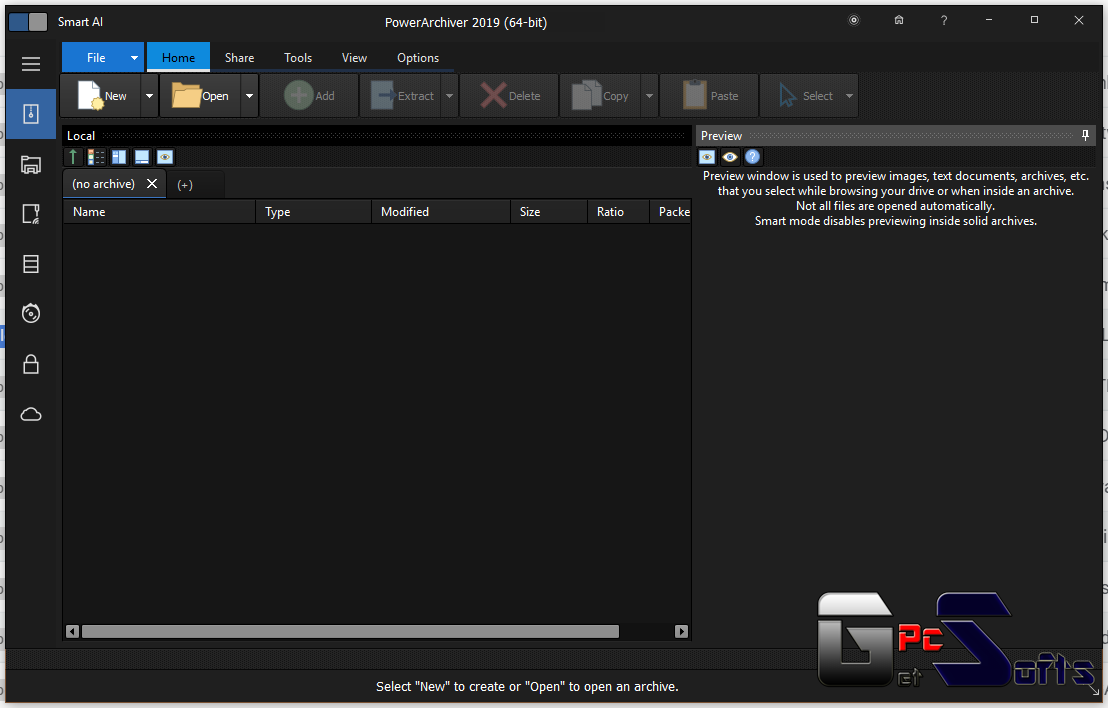
Task: Close the (no archive) tab
Action: pyautogui.click(x=151, y=184)
